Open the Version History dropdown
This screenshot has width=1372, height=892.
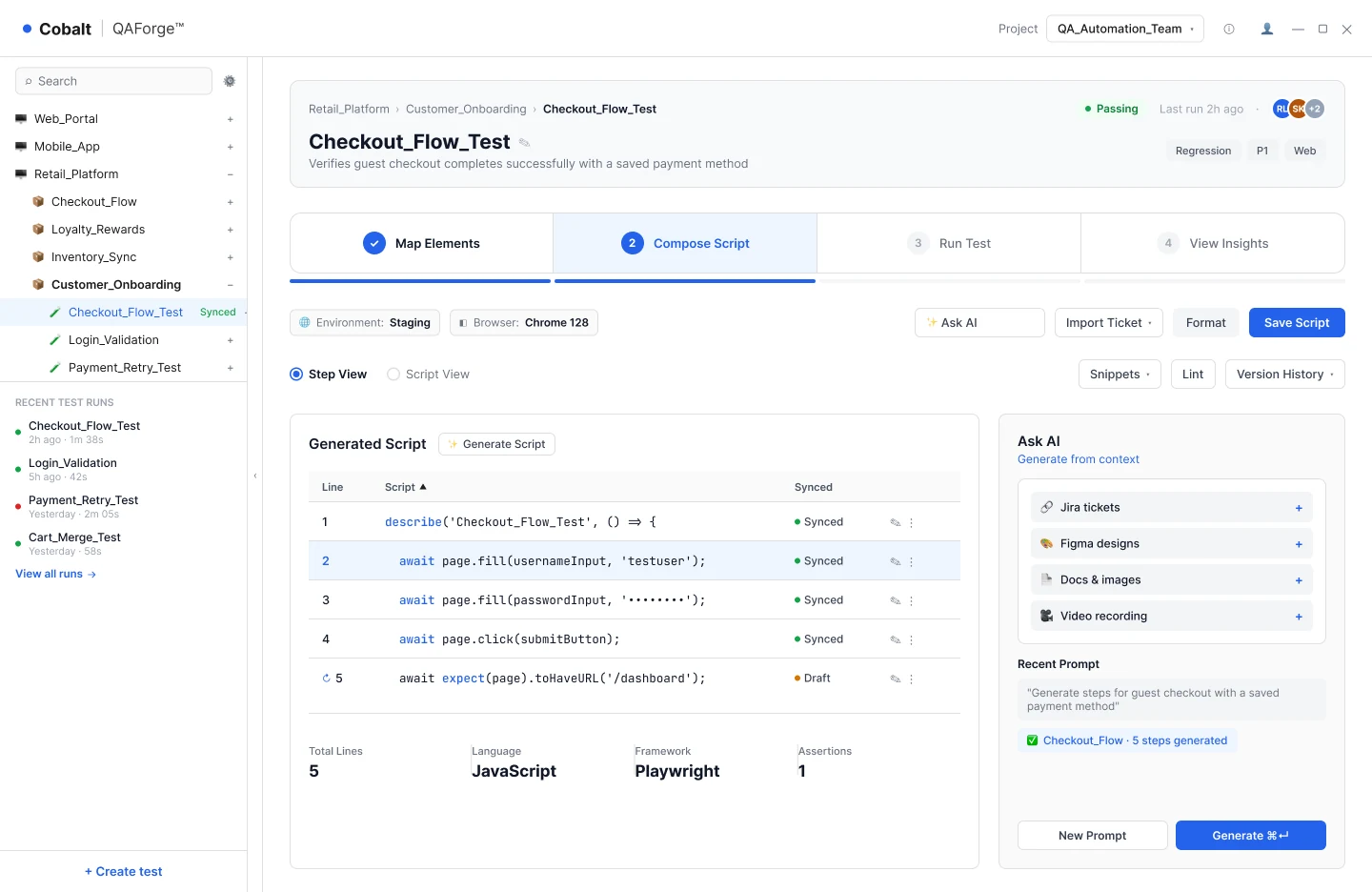click(1285, 375)
